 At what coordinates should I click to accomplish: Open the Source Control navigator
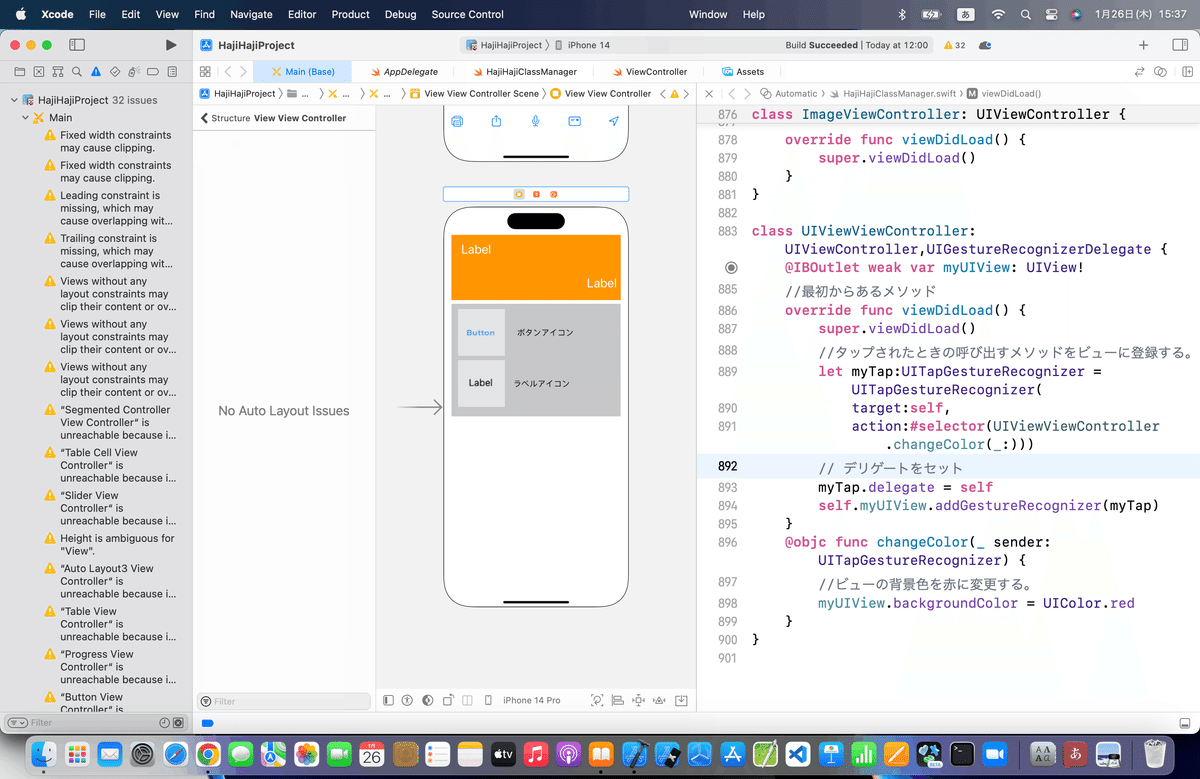pyautogui.click(x=38, y=72)
